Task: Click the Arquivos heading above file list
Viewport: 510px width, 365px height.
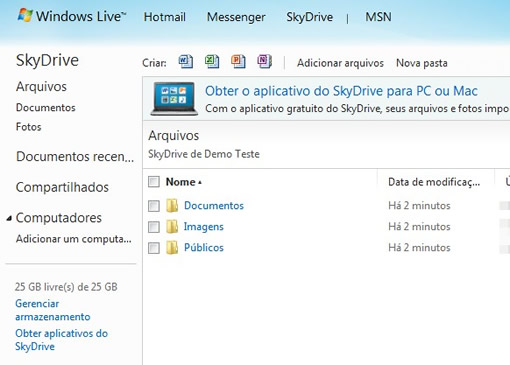Action: coord(174,136)
